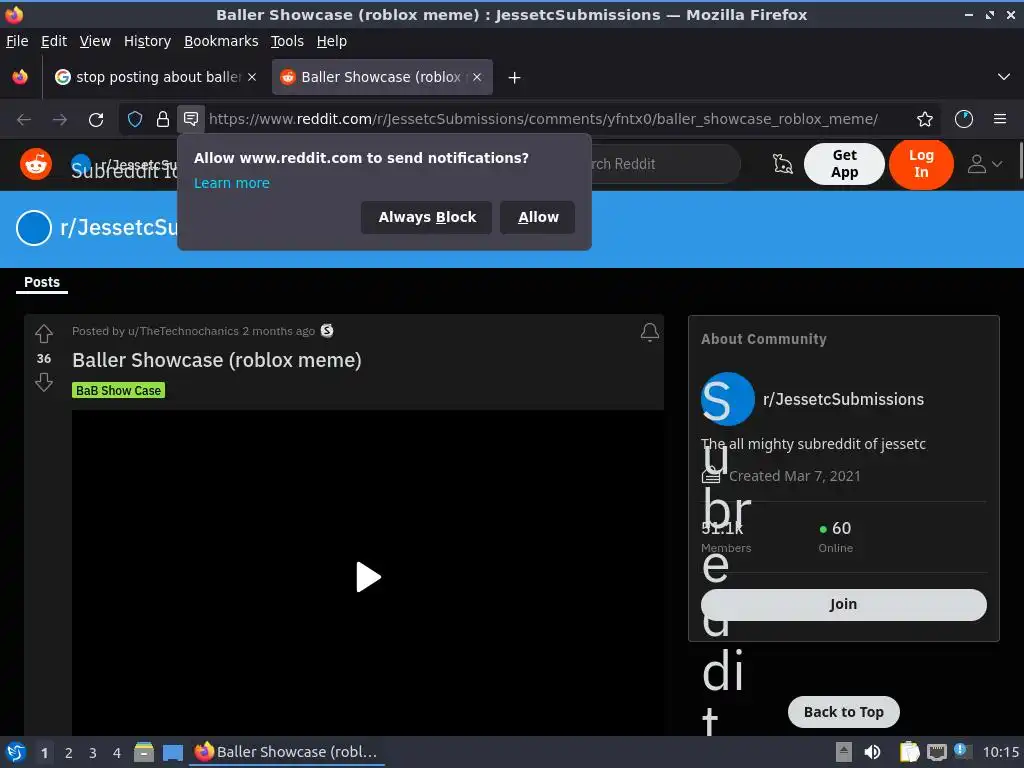Click the clipboard tray icon
This screenshot has height=768, width=1024.
click(909, 752)
